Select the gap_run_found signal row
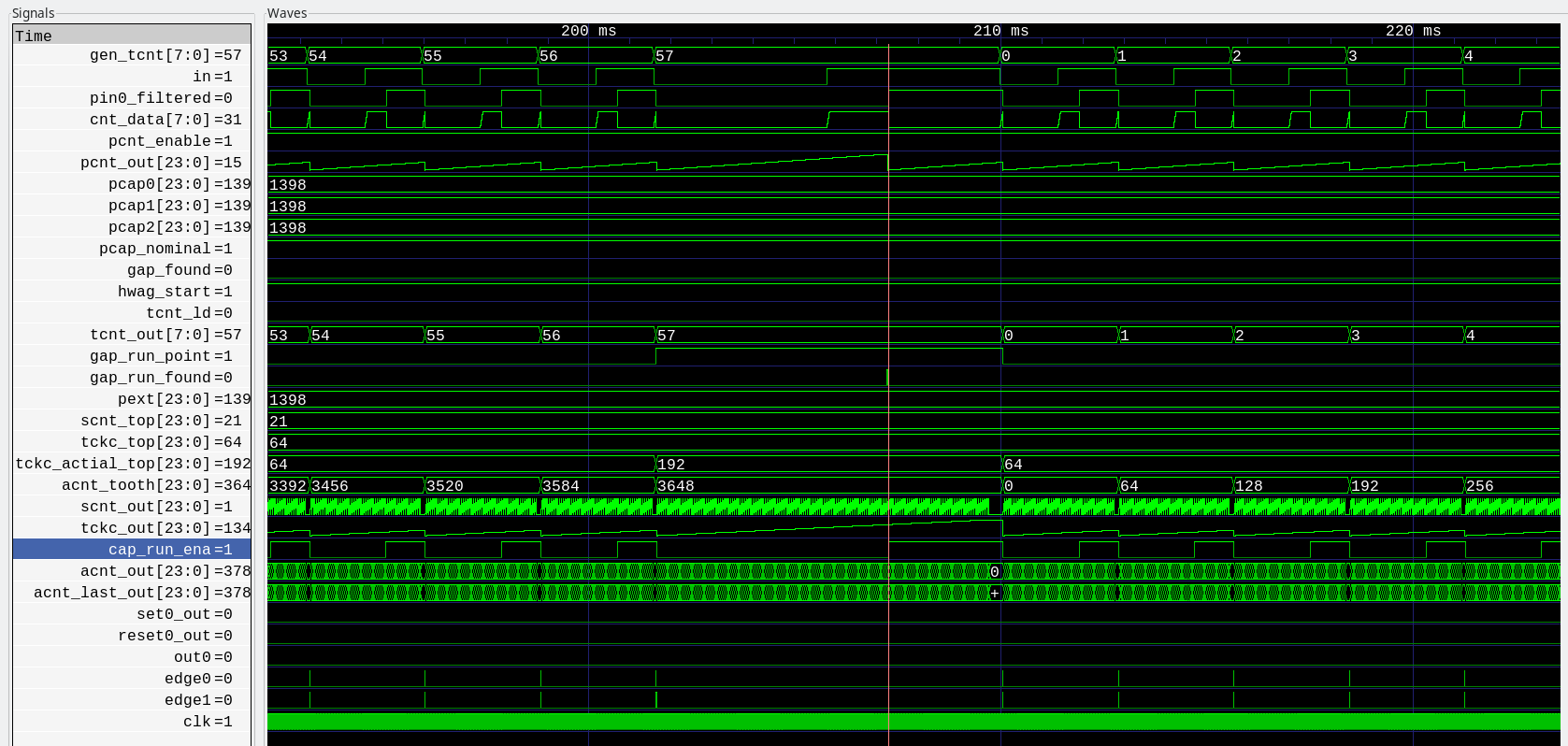The width and height of the screenshot is (1568, 746). coord(132,378)
